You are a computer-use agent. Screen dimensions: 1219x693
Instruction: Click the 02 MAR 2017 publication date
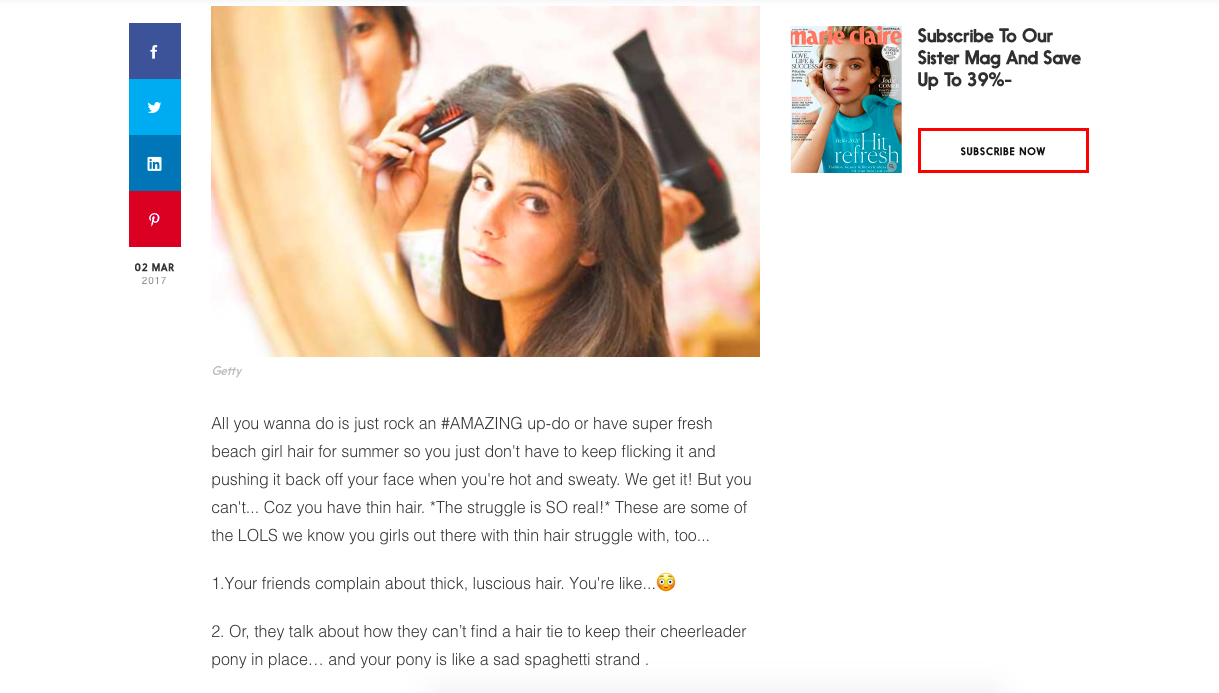click(154, 274)
